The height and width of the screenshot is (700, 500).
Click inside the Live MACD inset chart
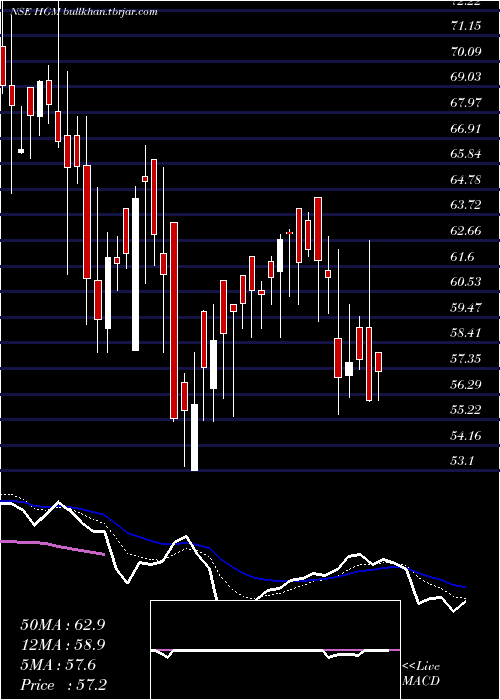point(275,650)
